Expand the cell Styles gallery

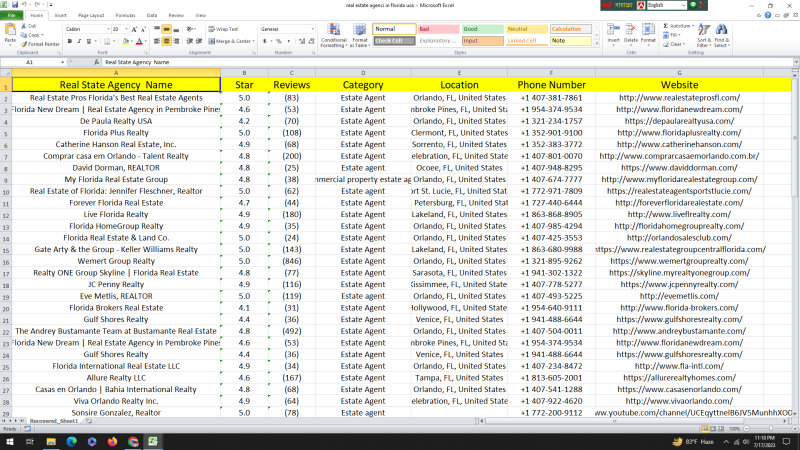pos(597,44)
